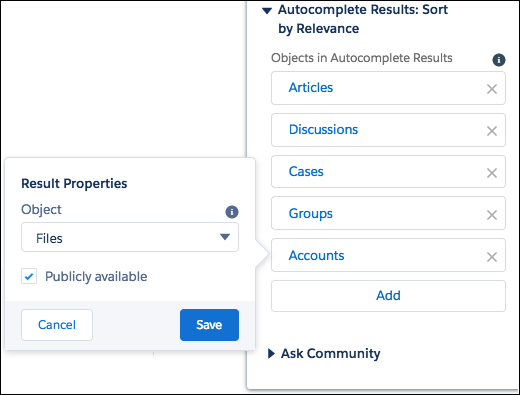Remove Accounts from autocomplete results

(x=492, y=257)
